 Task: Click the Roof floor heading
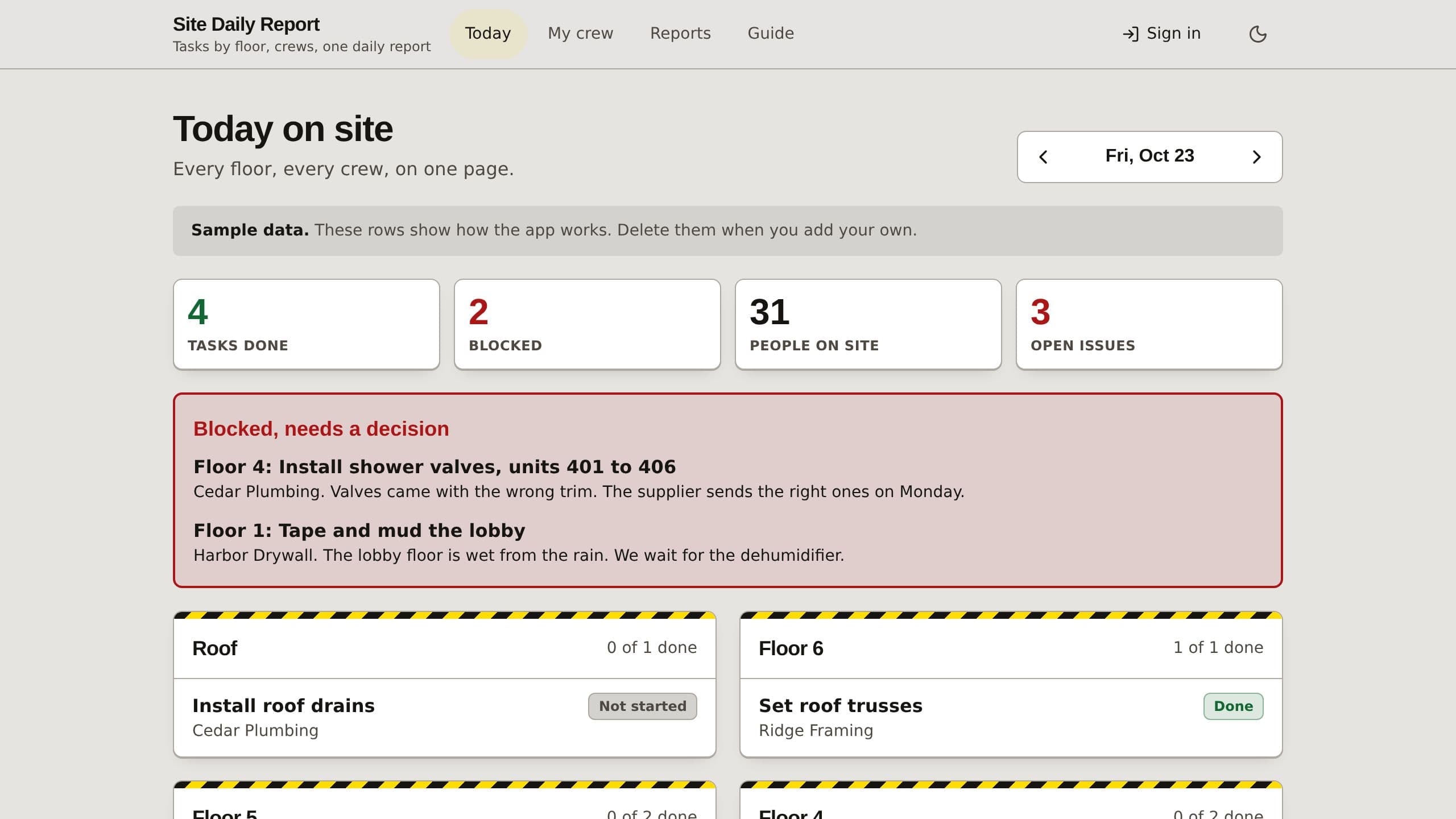(214, 648)
